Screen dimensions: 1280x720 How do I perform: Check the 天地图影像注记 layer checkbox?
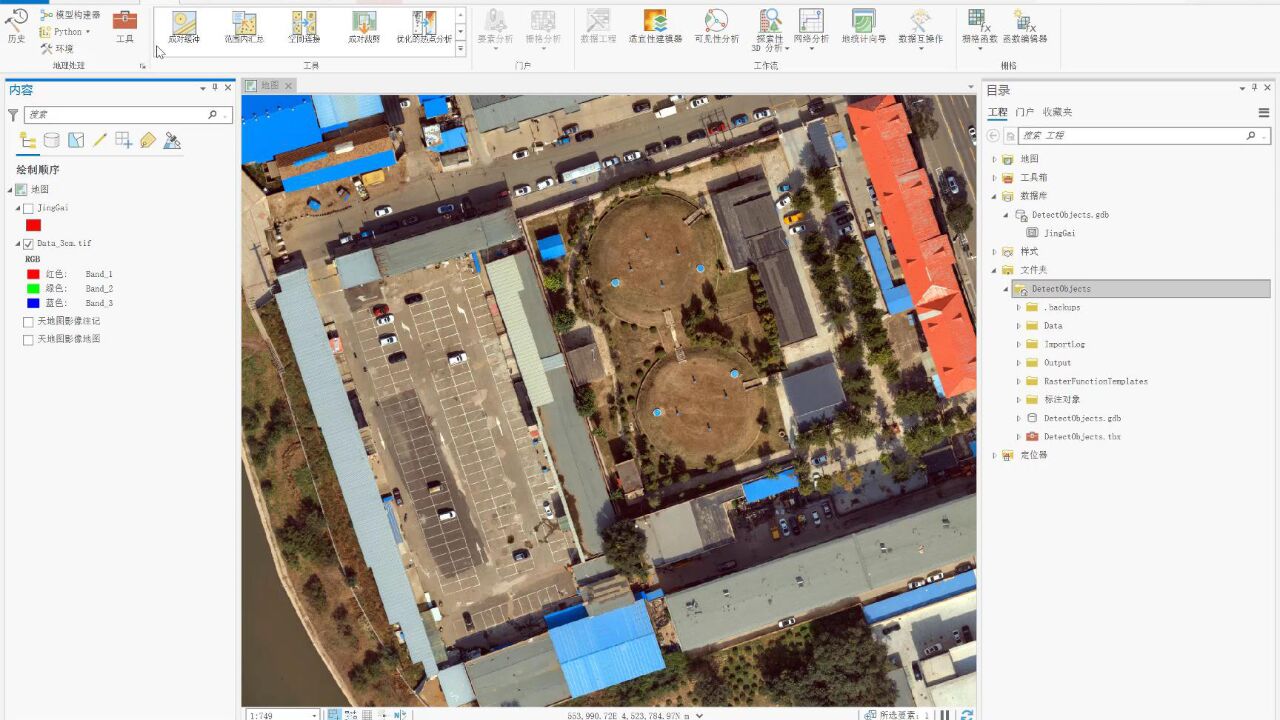coord(28,321)
